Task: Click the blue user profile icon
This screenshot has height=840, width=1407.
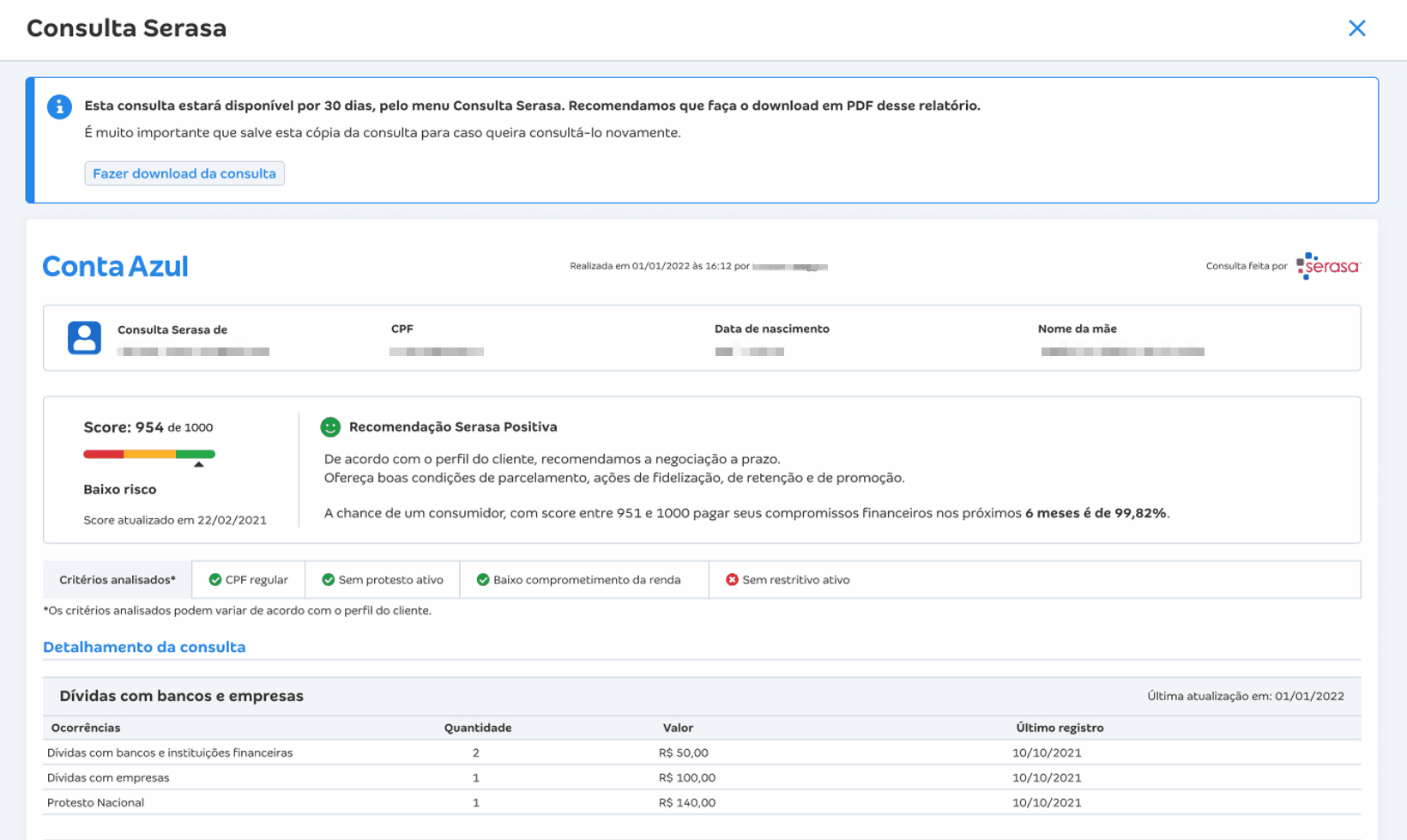Action: 84,338
